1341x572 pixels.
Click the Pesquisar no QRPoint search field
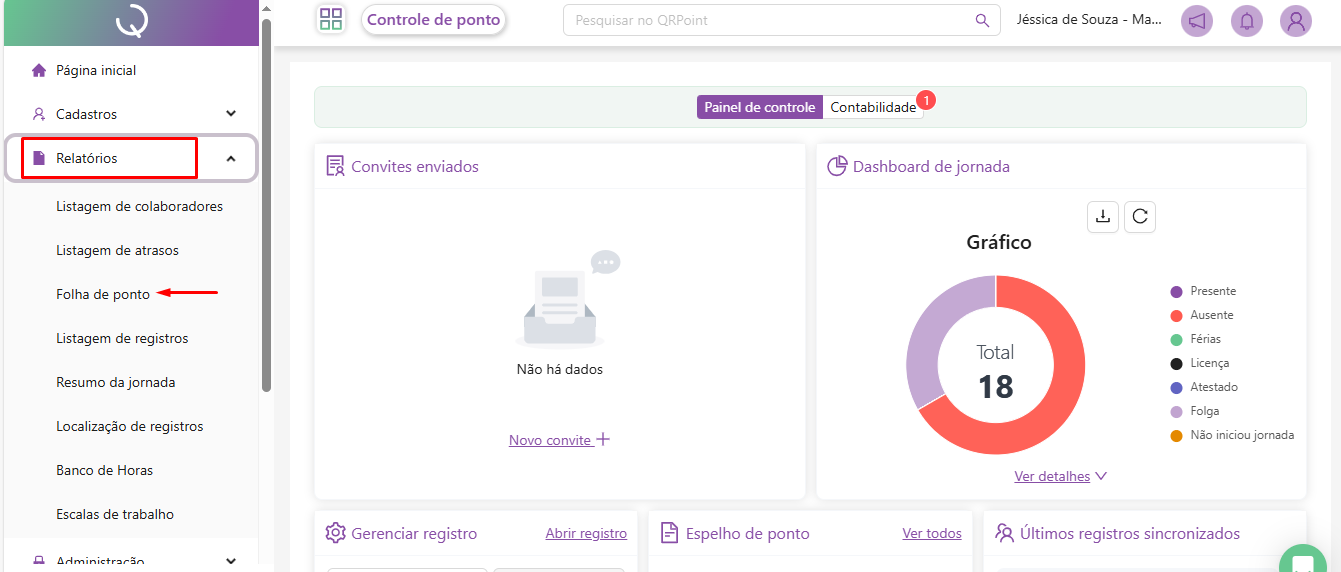pyautogui.click(x=770, y=20)
